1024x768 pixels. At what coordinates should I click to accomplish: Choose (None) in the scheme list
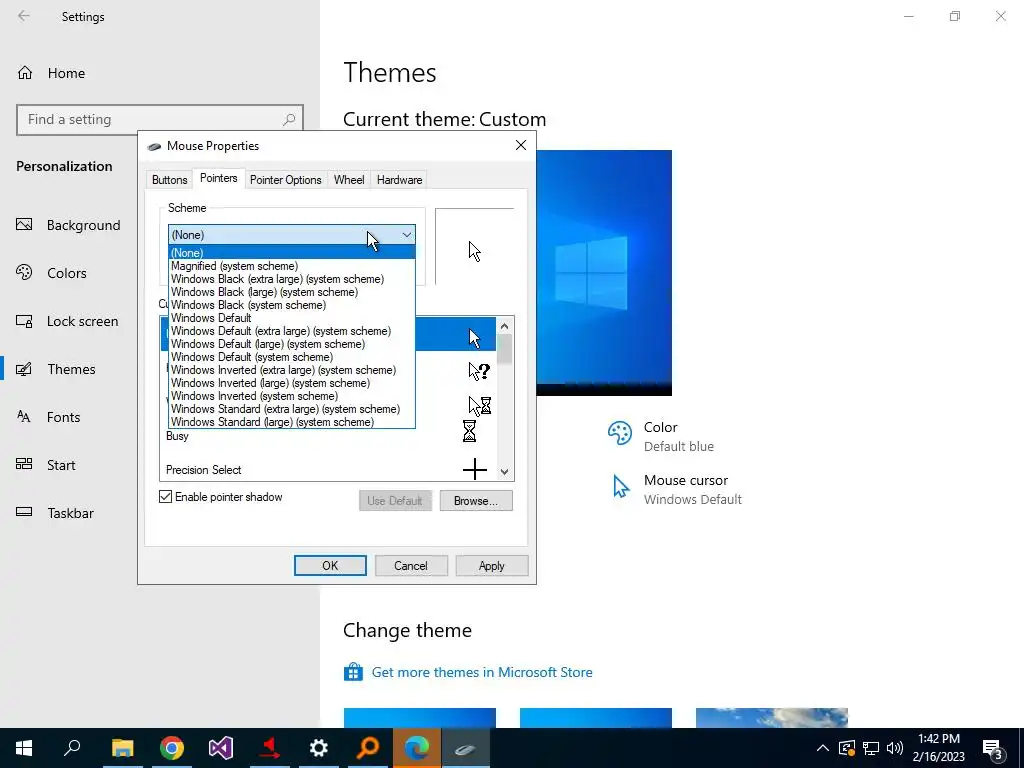coord(292,253)
